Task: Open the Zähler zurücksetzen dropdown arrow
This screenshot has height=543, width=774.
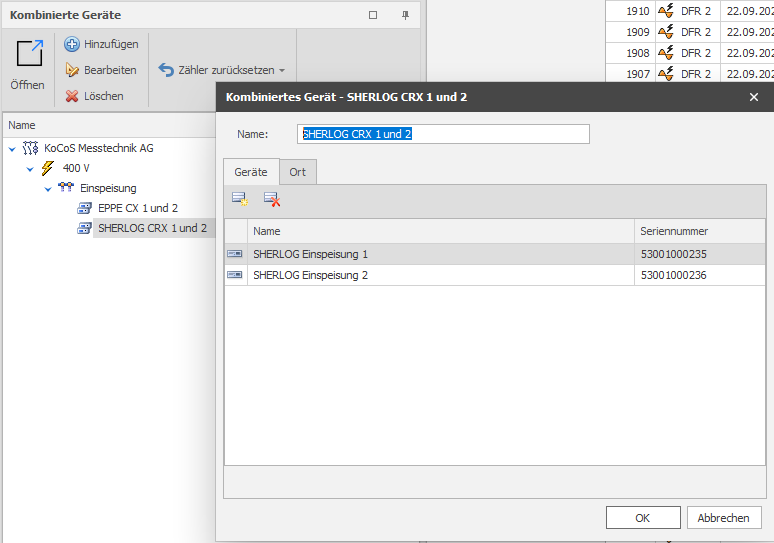Action: tap(282, 71)
